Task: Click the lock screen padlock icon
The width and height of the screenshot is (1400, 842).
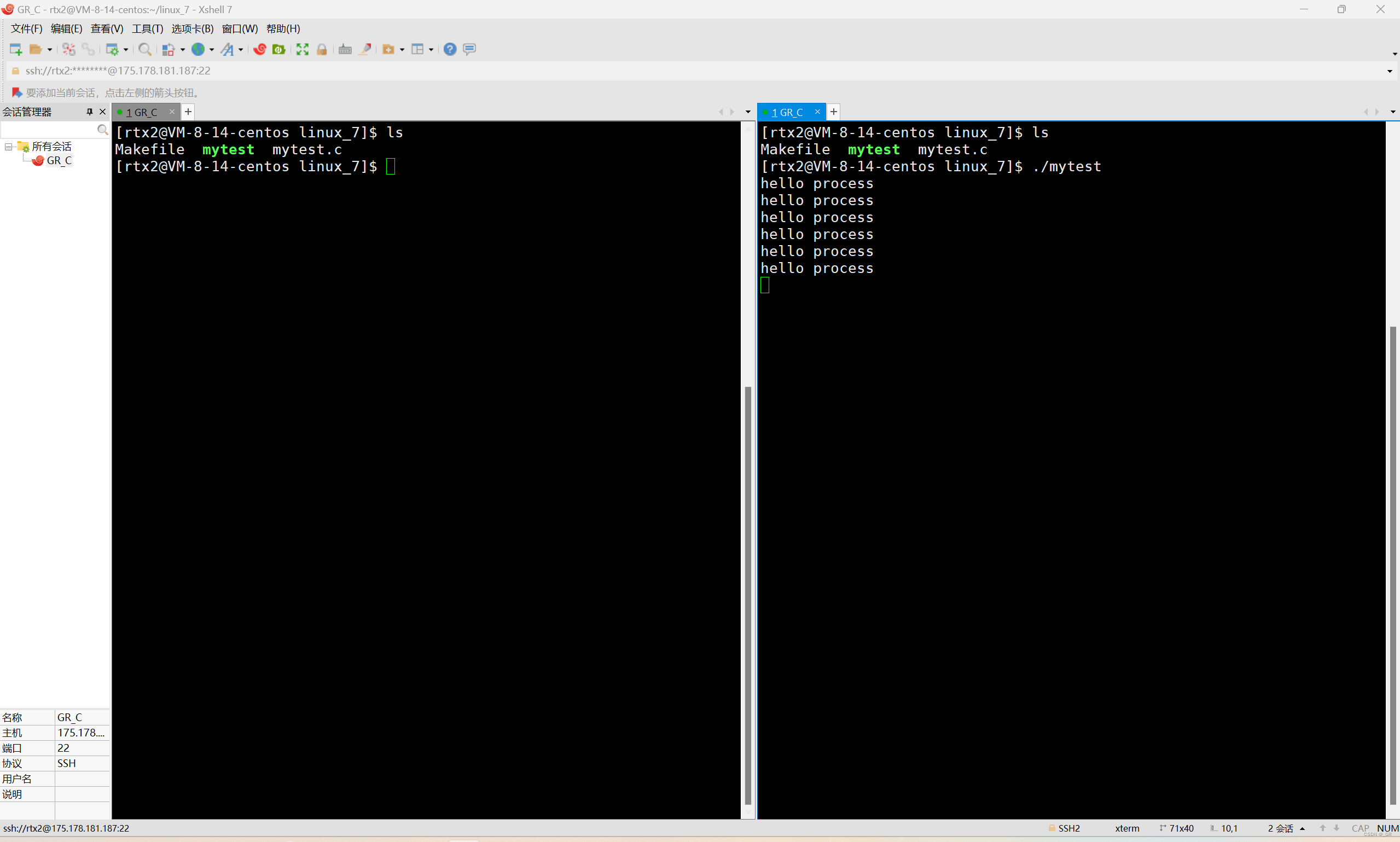Action: click(x=322, y=49)
